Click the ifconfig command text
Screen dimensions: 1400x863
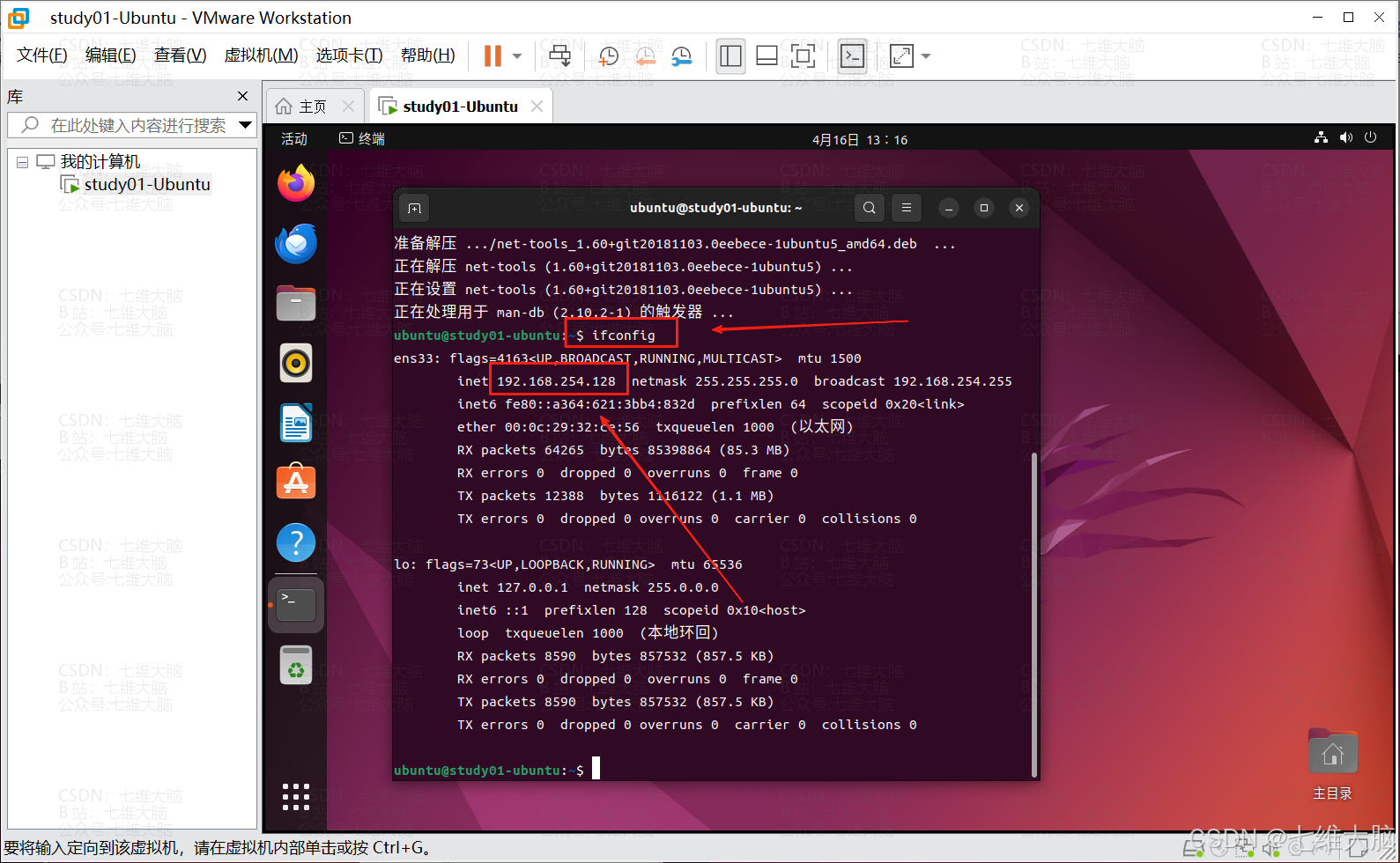pyautogui.click(x=623, y=336)
